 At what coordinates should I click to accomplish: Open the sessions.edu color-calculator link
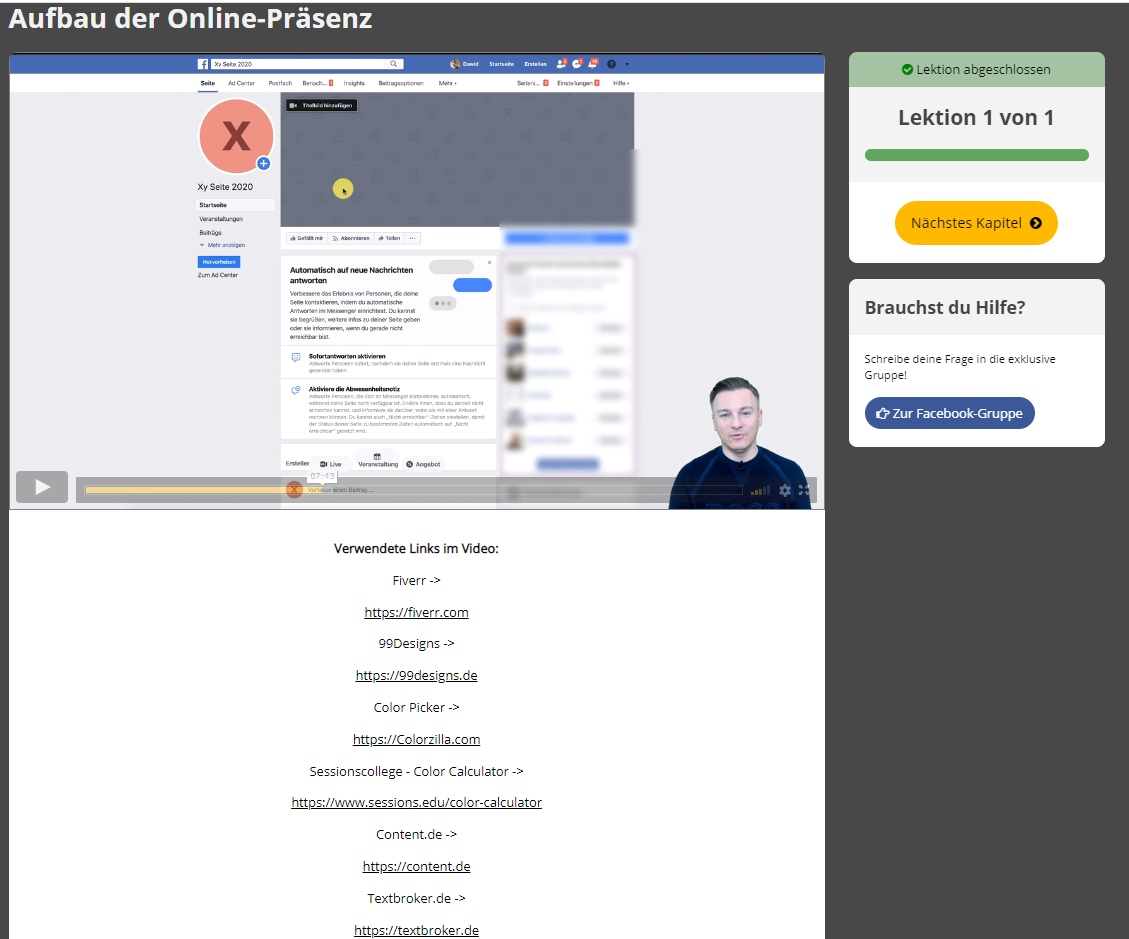pyautogui.click(x=416, y=802)
